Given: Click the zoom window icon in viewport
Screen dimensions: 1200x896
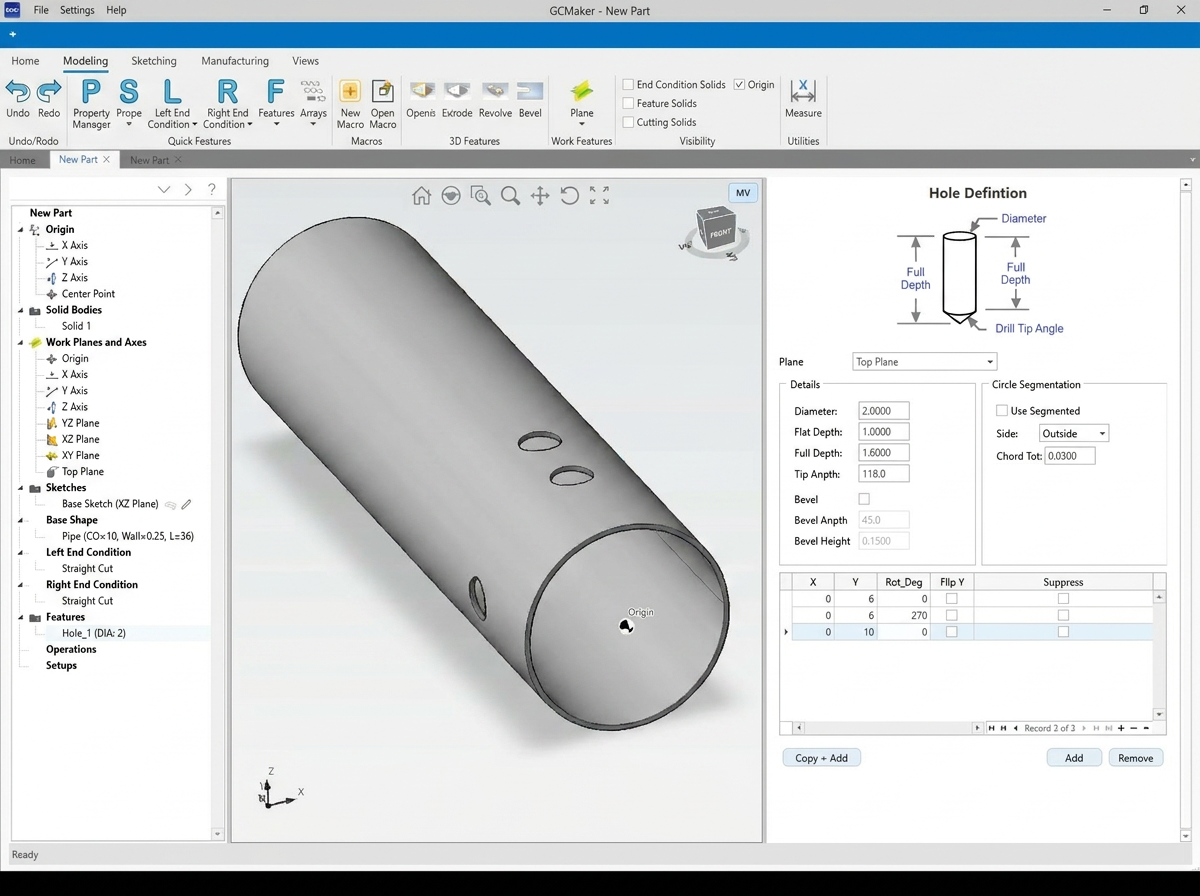Looking at the screenshot, I should pos(480,196).
